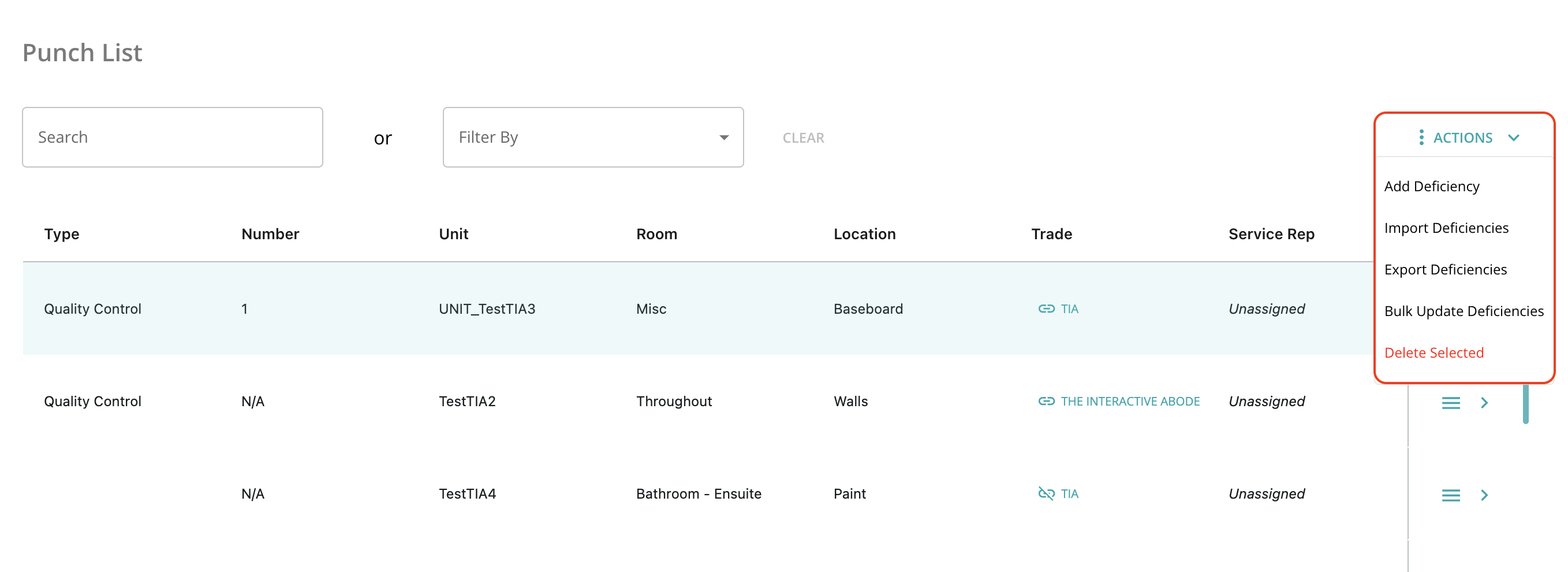Viewport: 1568px width, 572px height.
Task: Select Import Deficiencies menu option
Action: tap(1446, 228)
